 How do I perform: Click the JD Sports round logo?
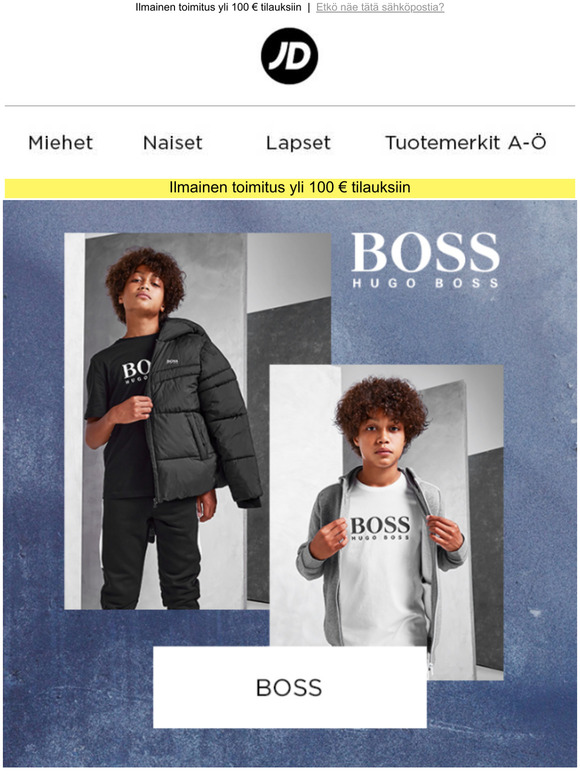[x=289, y=56]
